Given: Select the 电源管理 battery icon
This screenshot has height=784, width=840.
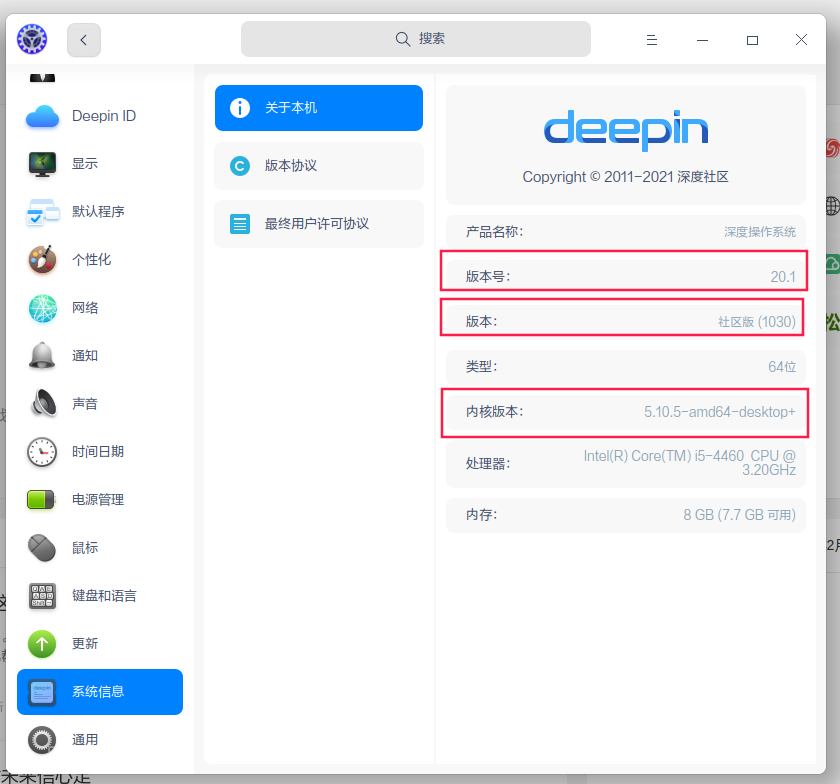Looking at the screenshot, I should (41, 500).
